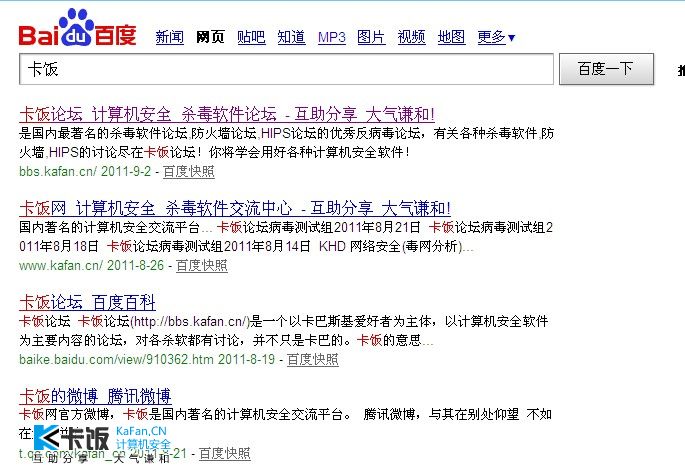Screen dimensions: 685x471
Task: Open result 卡饭论坛 计算机安全 杀毒软件论坛
Action: pyautogui.click(x=227, y=114)
